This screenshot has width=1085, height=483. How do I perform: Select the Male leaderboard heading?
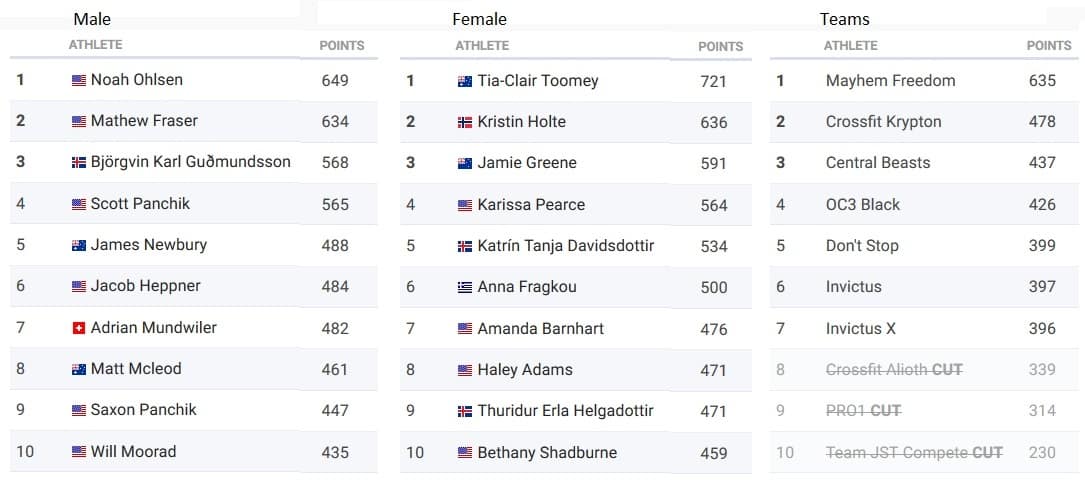92,19
